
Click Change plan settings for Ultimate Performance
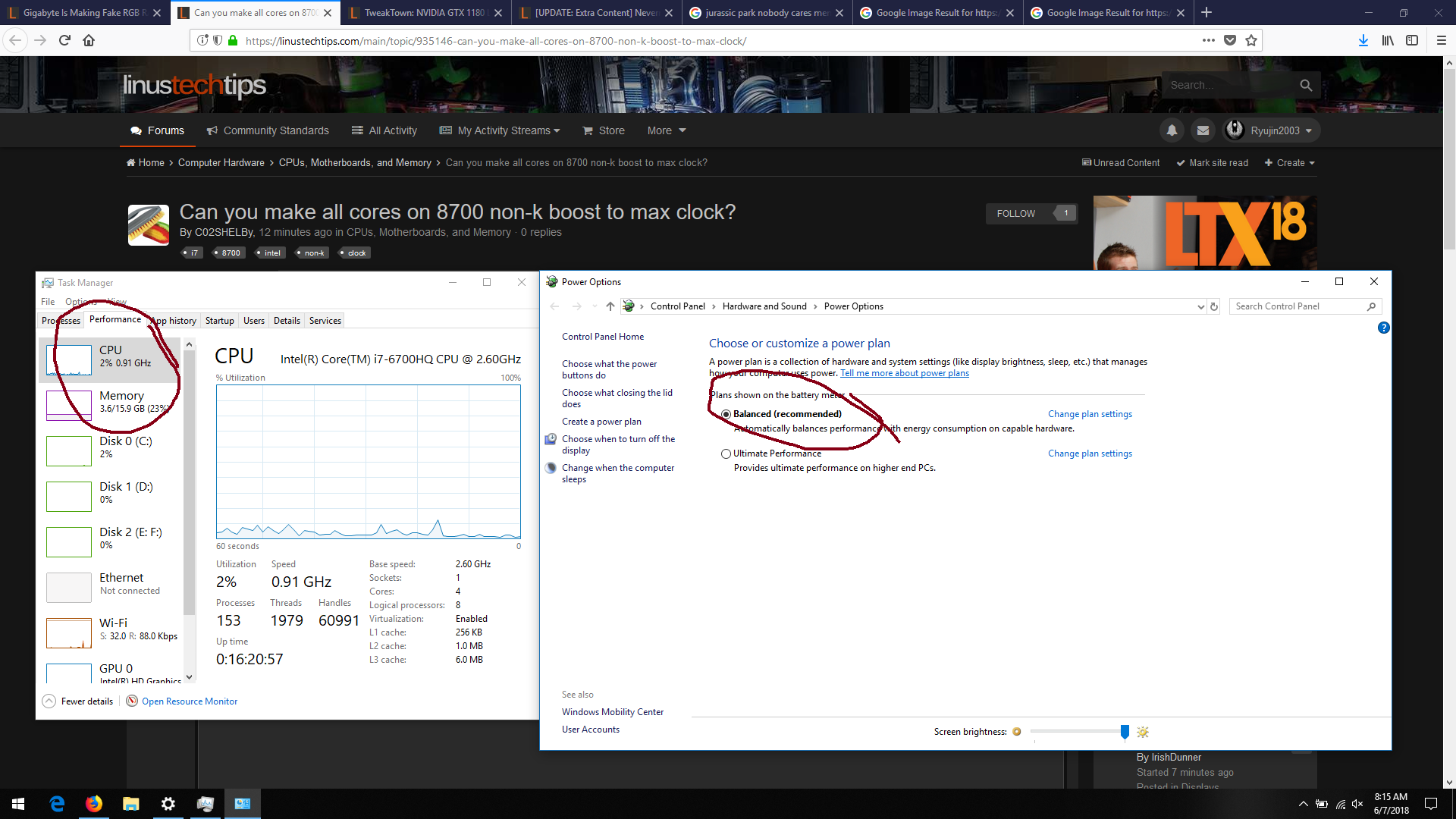(1090, 453)
